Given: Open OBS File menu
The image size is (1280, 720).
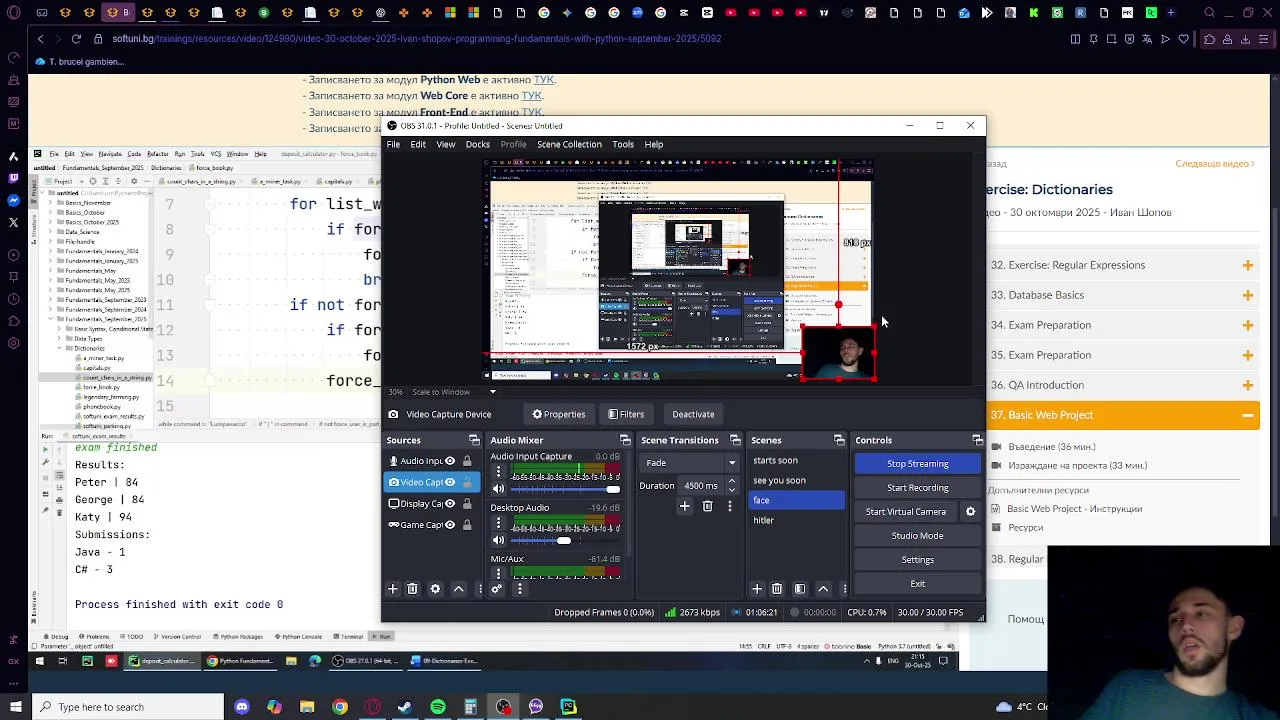Looking at the screenshot, I should [x=393, y=144].
